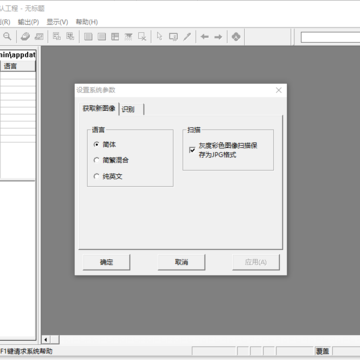Click the magnifier zoom toolbar icon
This screenshot has width=360, height=360.
click(x=7, y=36)
